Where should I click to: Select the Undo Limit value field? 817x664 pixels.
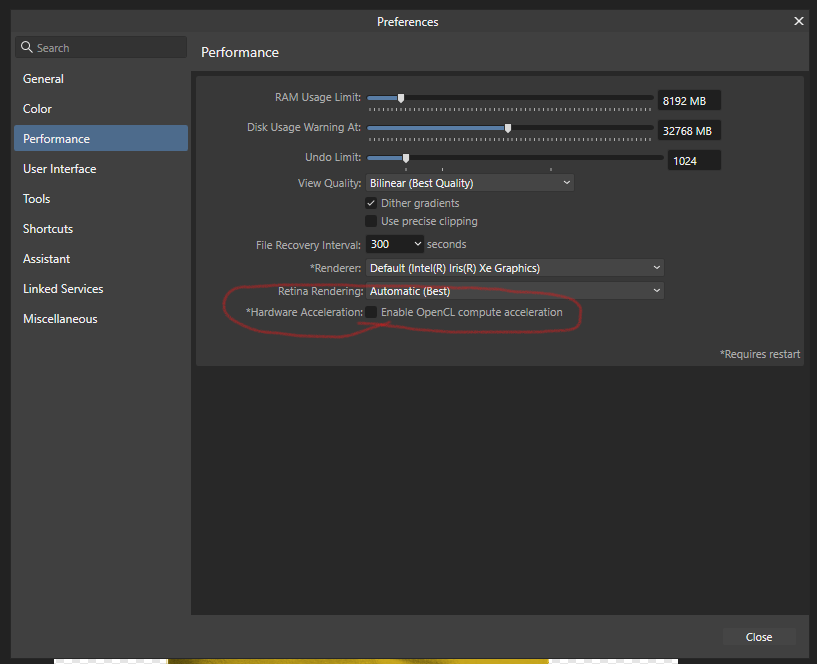(x=693, y=160)
